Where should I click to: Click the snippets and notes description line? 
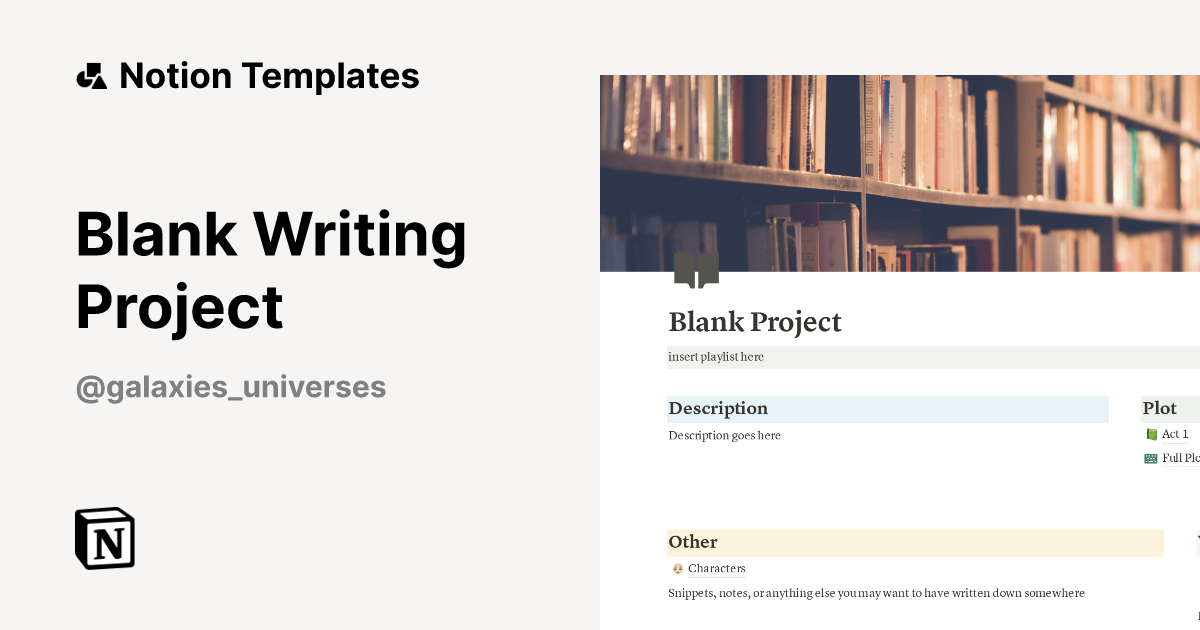tap(876, 593)
